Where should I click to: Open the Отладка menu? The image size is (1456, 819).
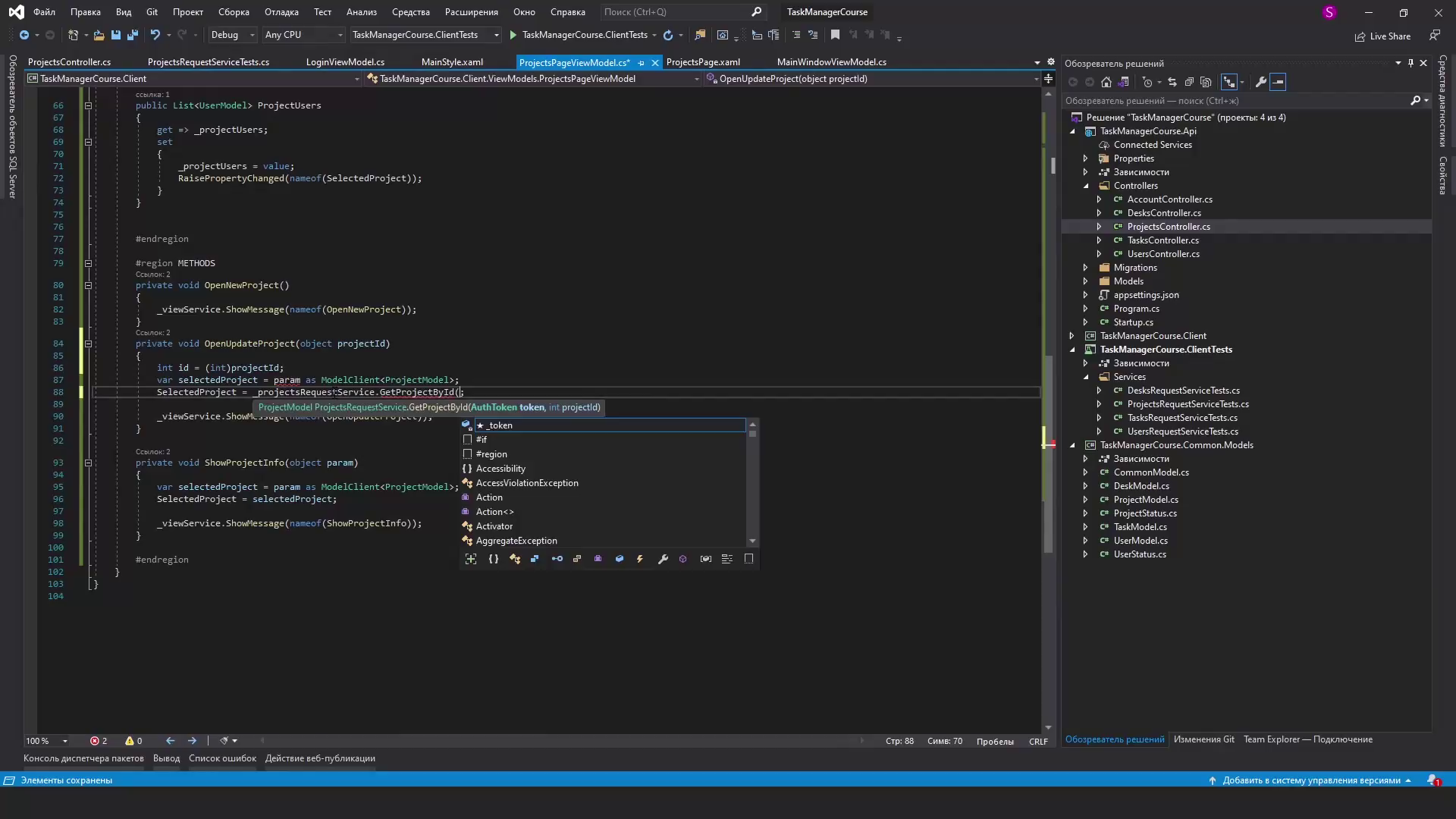pos(281,12)
